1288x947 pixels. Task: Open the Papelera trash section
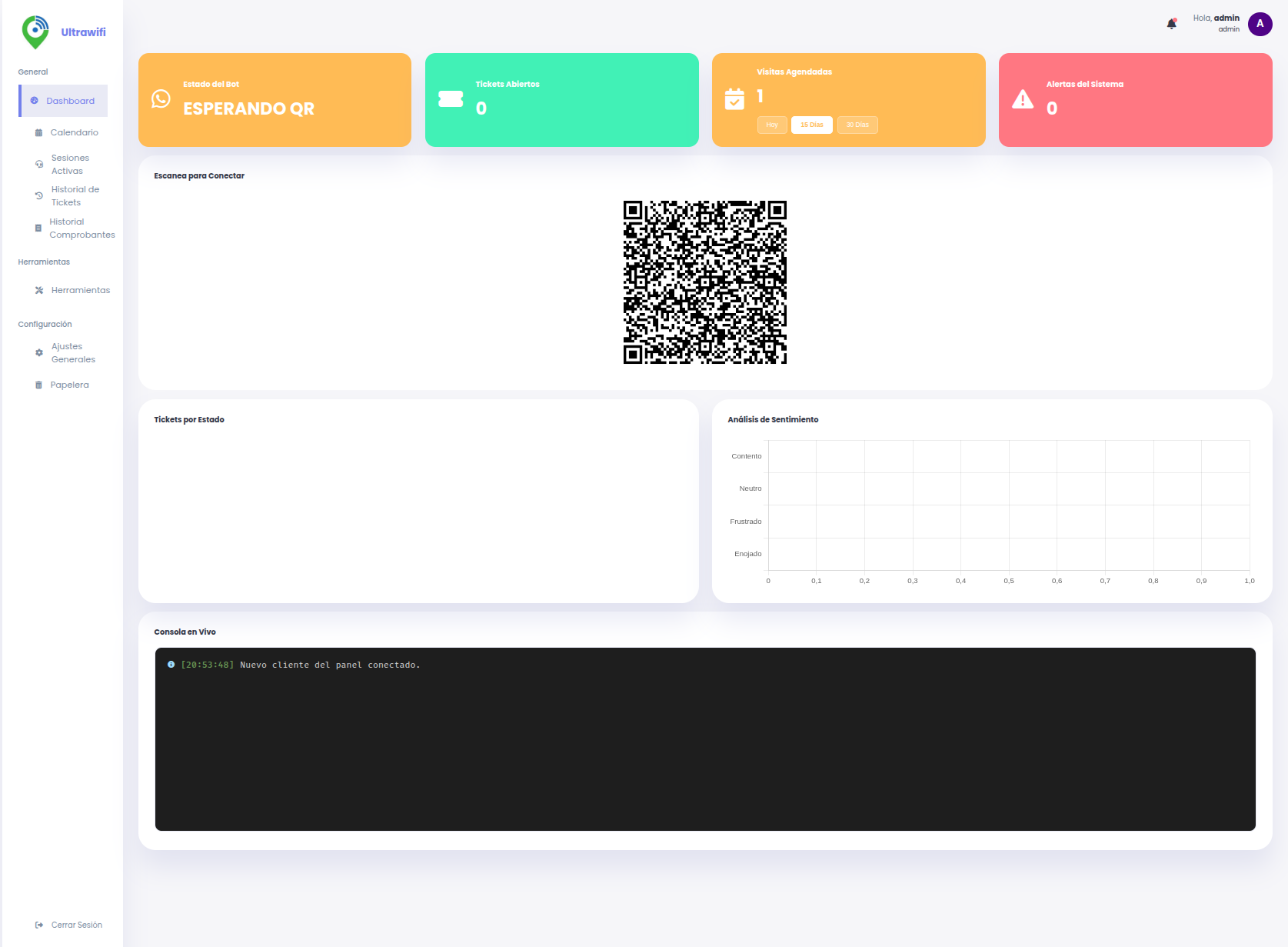click(x=69, y=385)
